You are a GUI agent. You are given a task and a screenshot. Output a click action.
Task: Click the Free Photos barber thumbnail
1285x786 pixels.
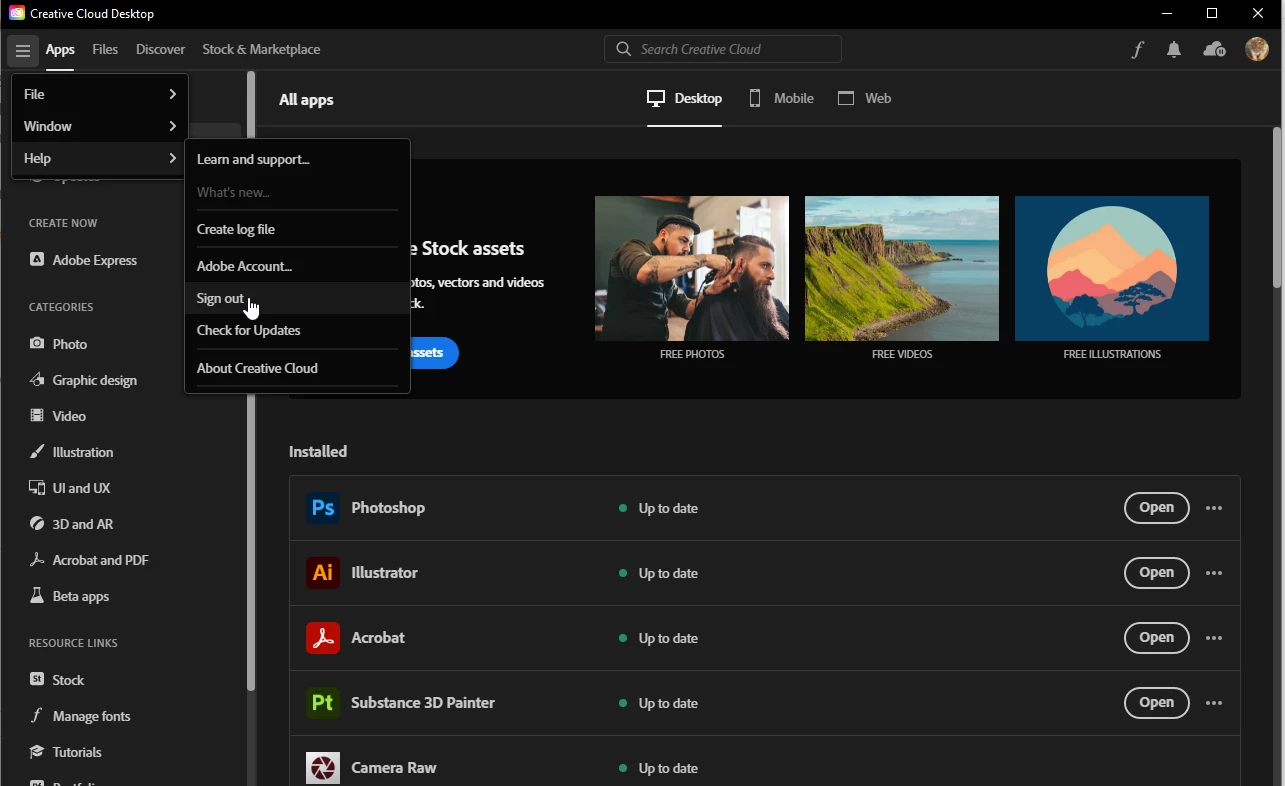pos(692,268)
